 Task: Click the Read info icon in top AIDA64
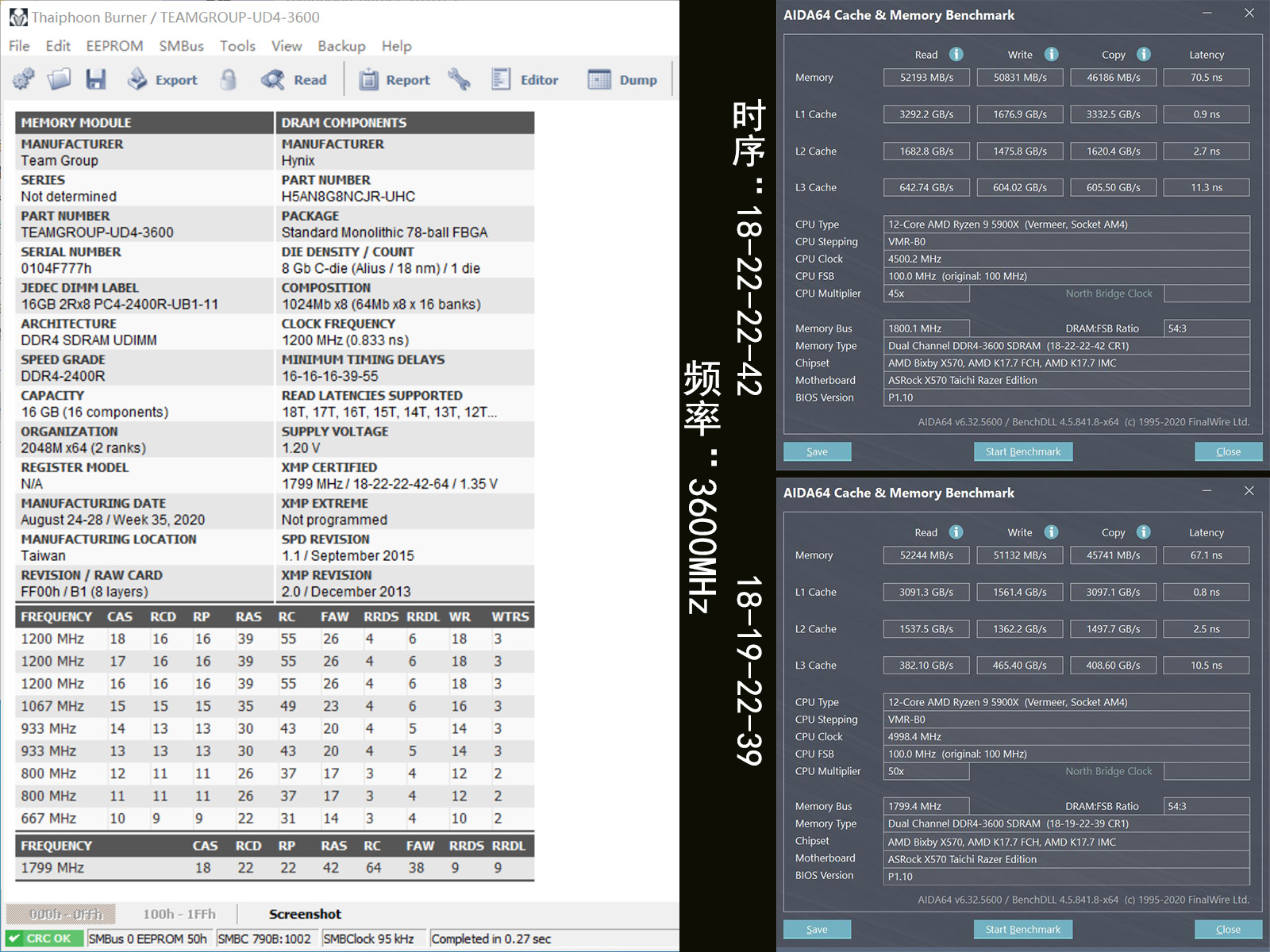coord(956,54)
